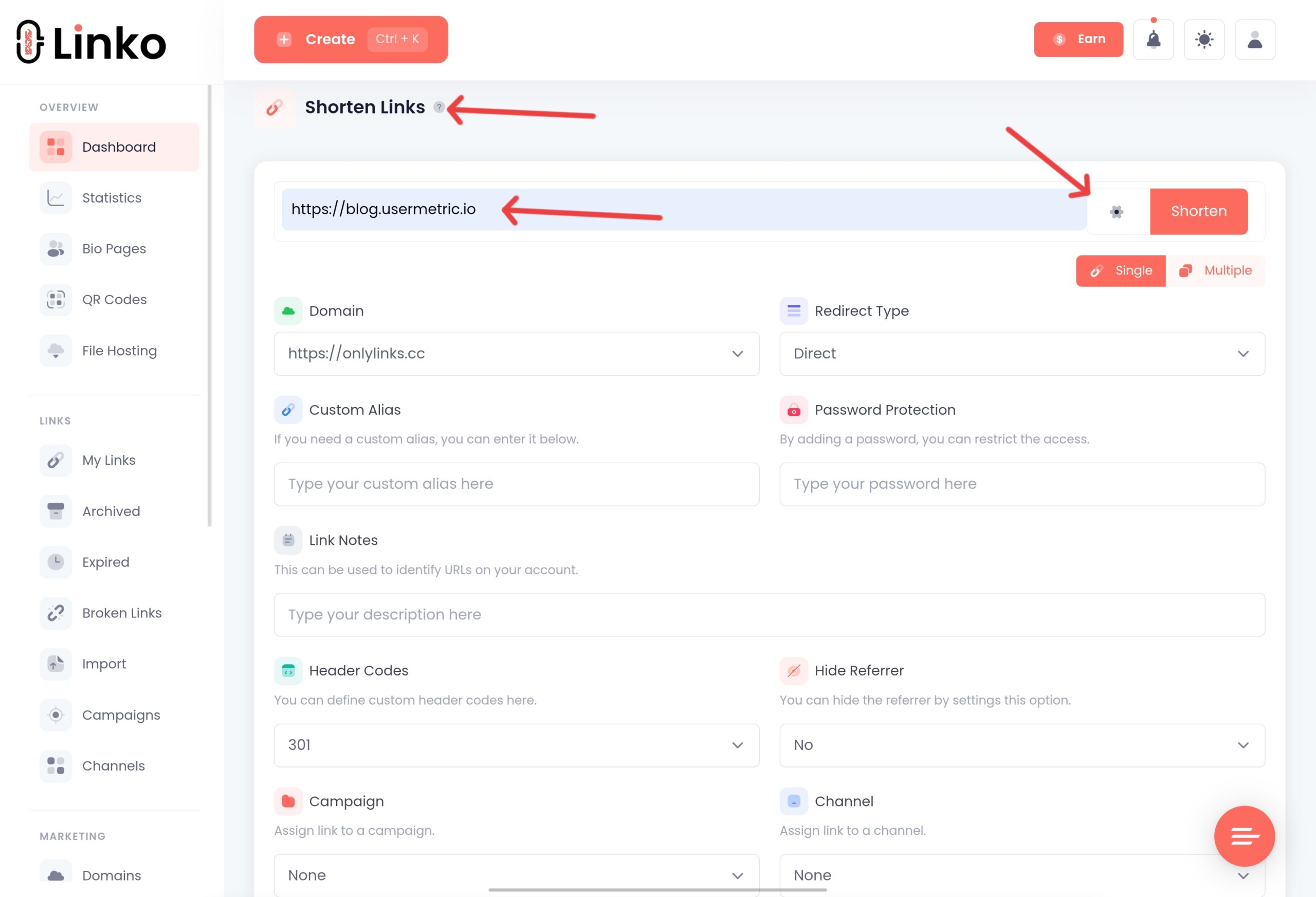Viewport: 1316px width, 897px height.
Task: Focus the long URL input field
Action: [x=684, y=210]
